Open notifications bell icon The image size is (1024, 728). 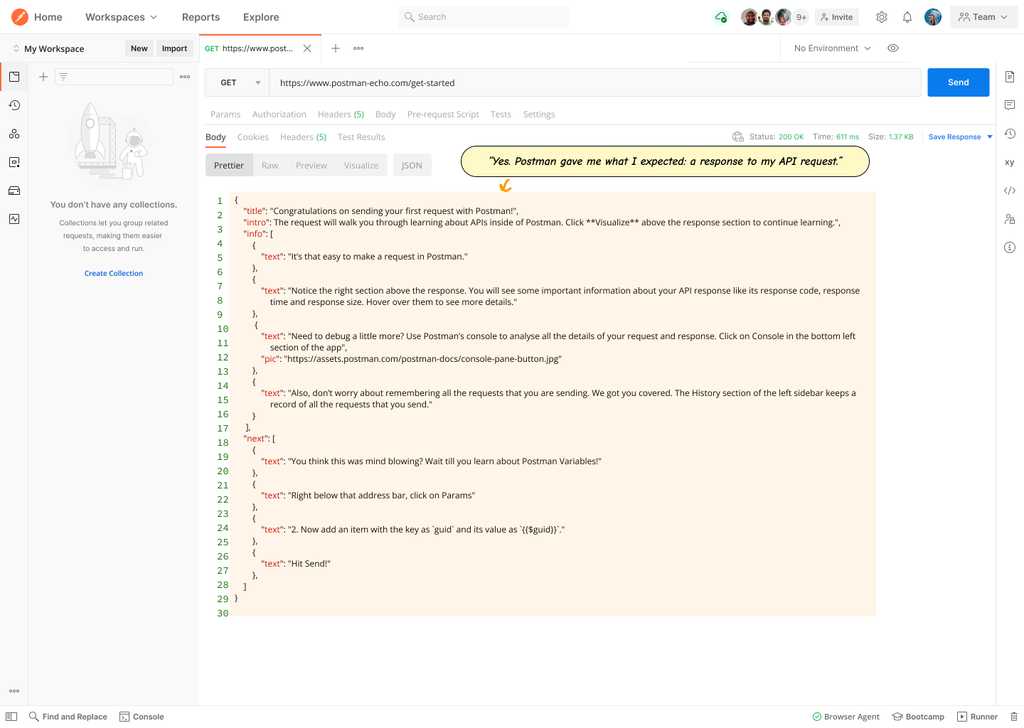(907, 17)
